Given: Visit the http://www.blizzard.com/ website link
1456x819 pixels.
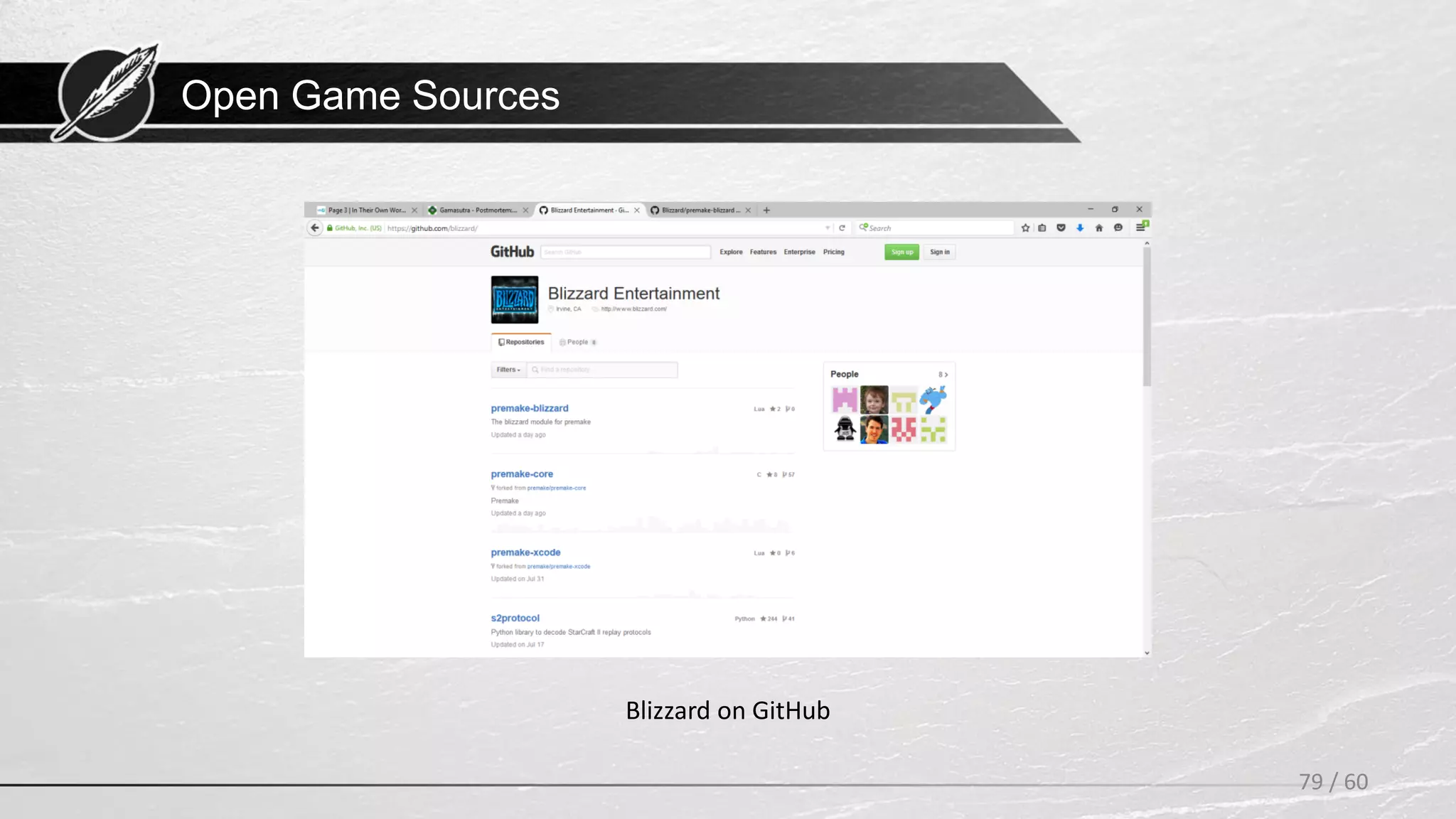Looking at the screenshot, I should (633, 309).
